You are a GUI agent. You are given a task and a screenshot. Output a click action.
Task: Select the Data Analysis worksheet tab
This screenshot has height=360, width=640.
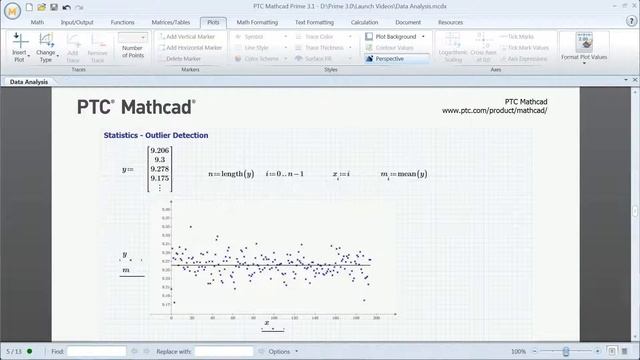(x=29, y=82)
